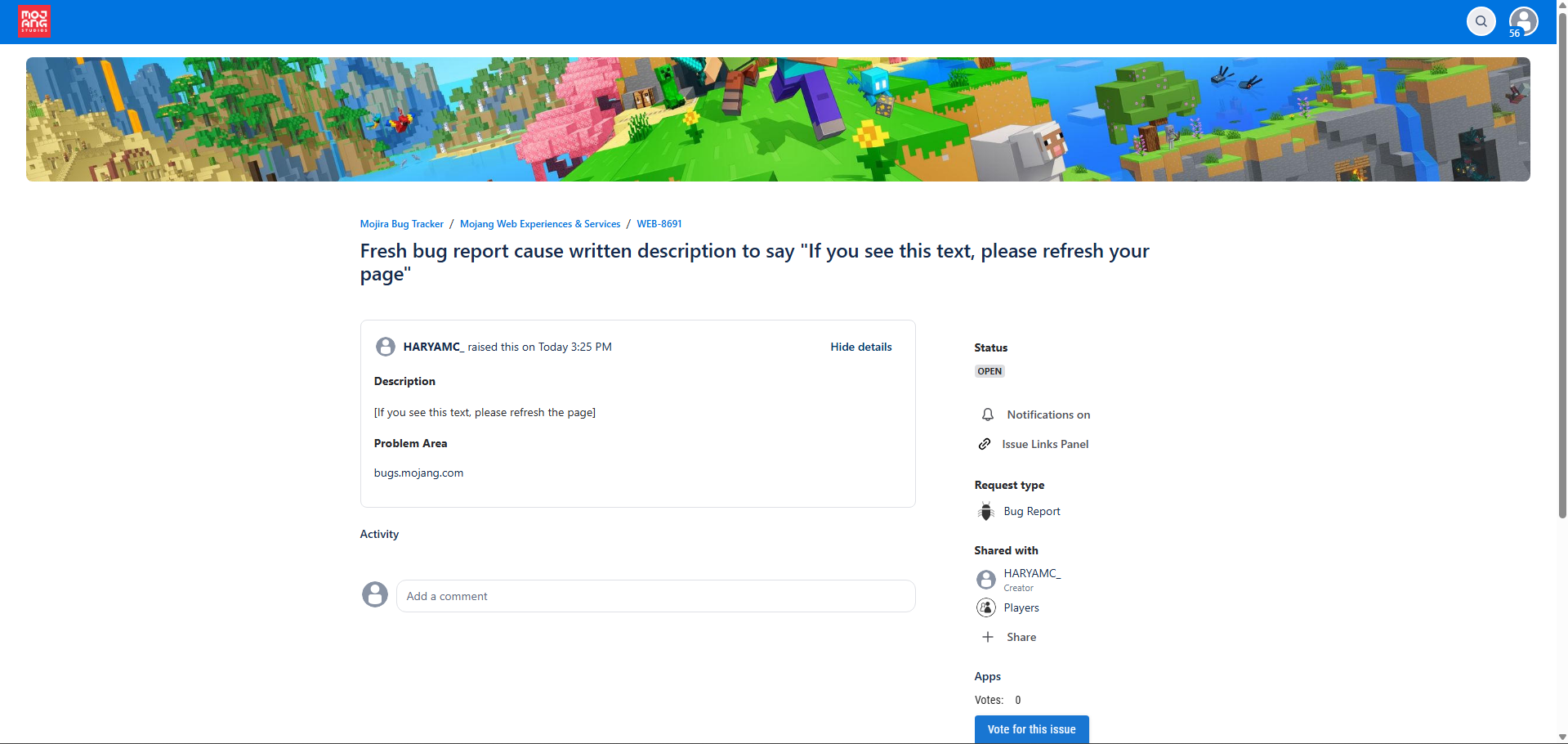
Task: Click the notifications bell icon
Action: (988, 415)
